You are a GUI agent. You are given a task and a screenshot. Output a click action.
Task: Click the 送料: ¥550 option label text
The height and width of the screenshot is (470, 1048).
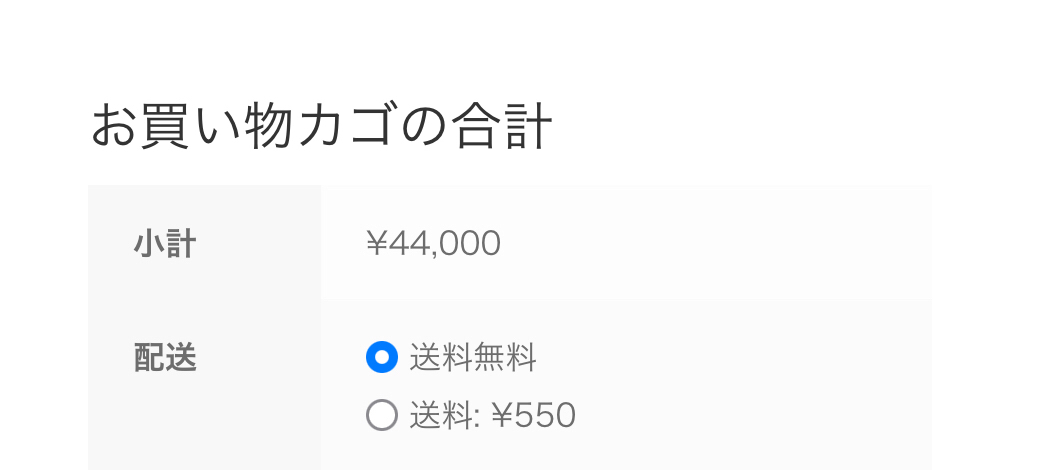click(492, 415)
